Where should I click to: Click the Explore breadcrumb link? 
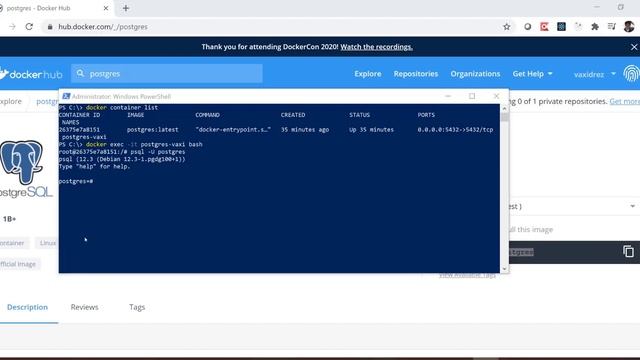click(11, 101)
